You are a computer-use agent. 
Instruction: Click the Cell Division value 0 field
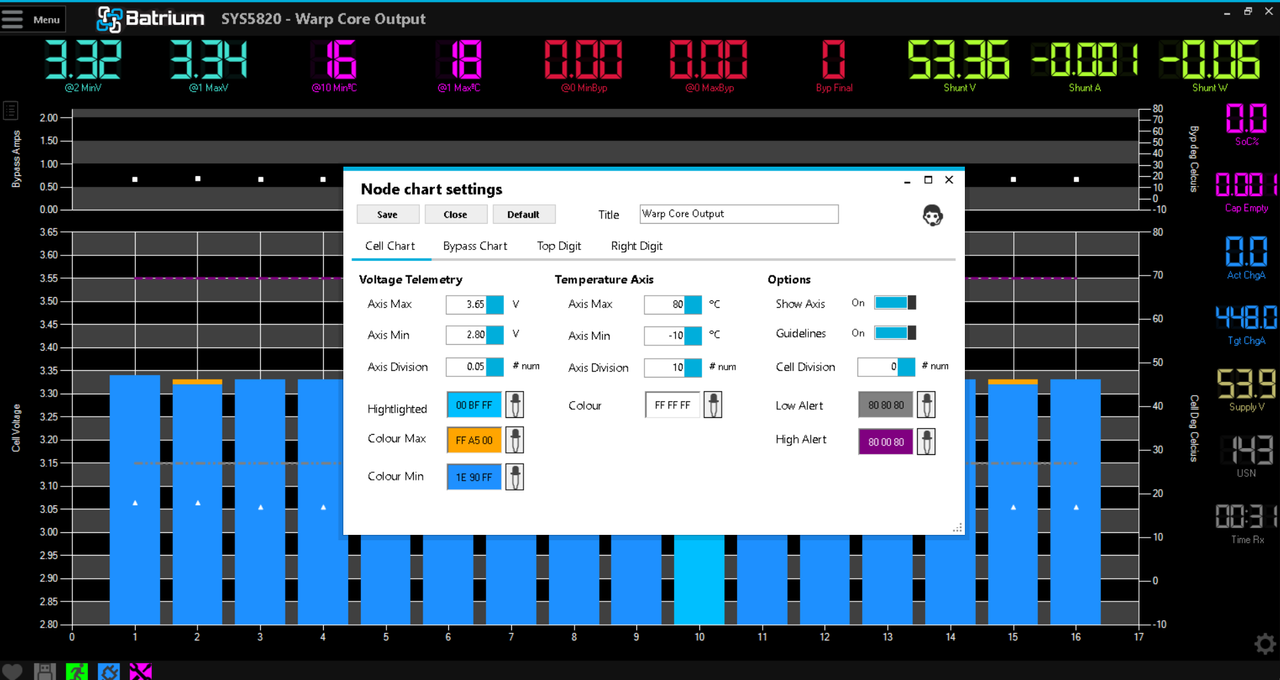click(x=878, y=367)
